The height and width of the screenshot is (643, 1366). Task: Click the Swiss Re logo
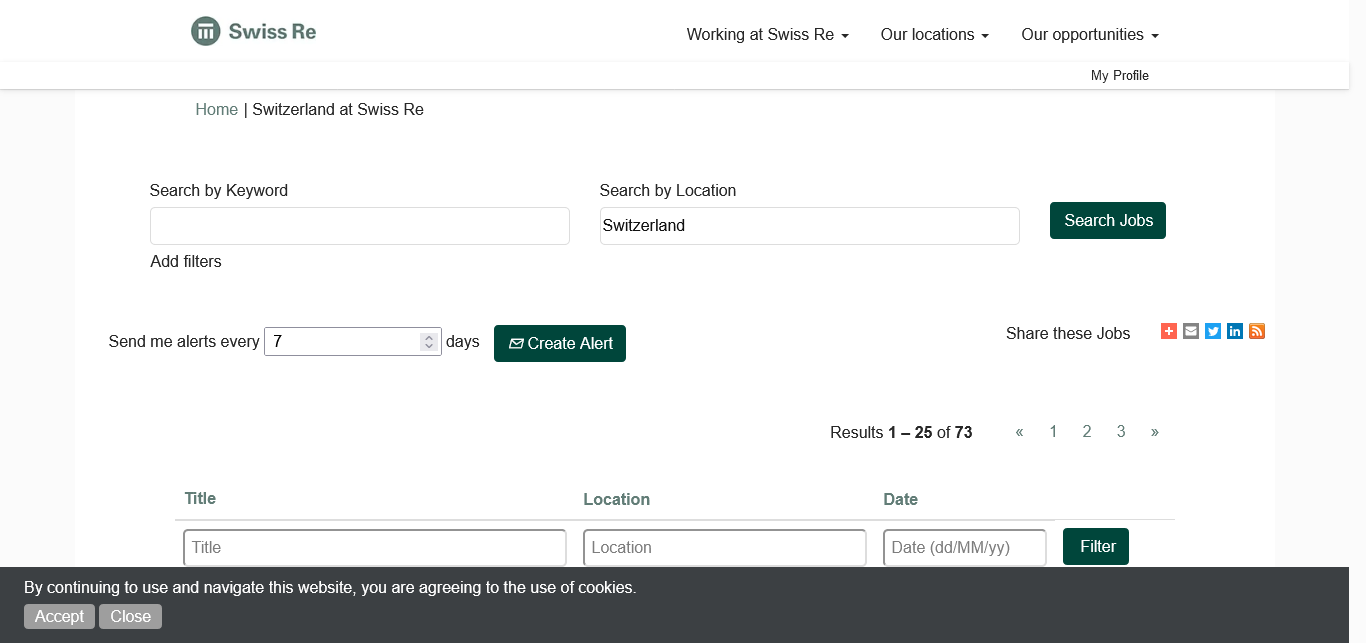pos(254,31)
